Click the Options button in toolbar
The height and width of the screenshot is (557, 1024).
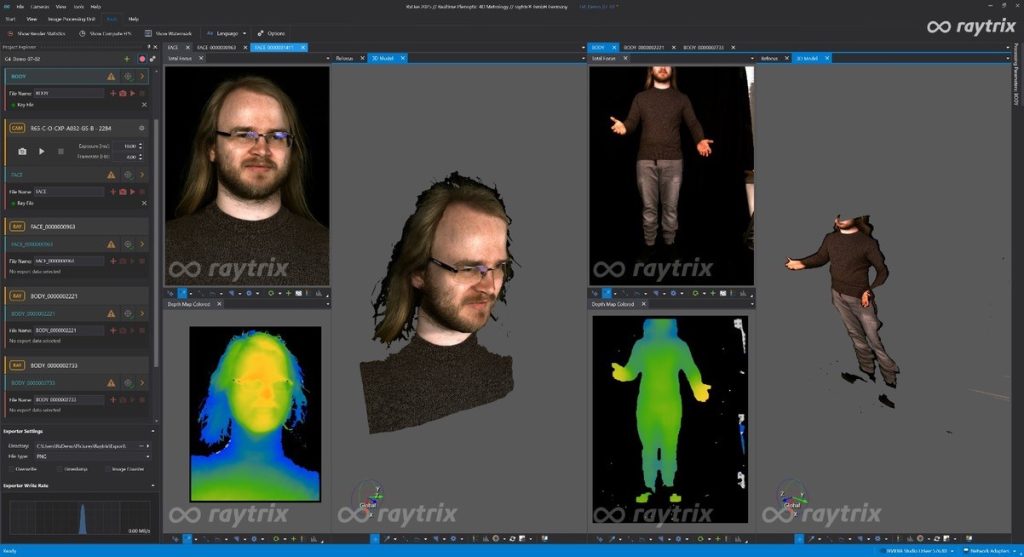pos(271,33)
